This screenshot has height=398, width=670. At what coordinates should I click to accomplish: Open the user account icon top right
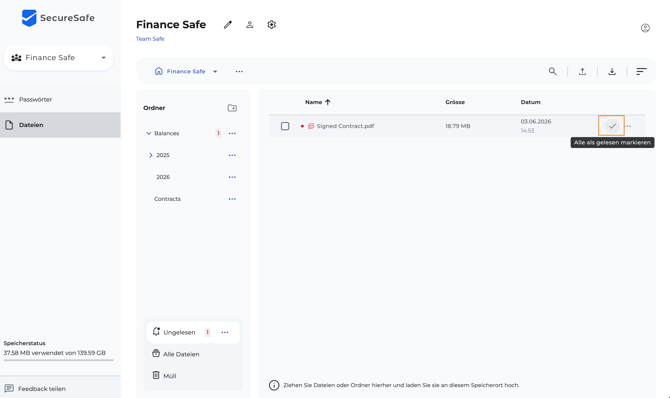point(645,28)
